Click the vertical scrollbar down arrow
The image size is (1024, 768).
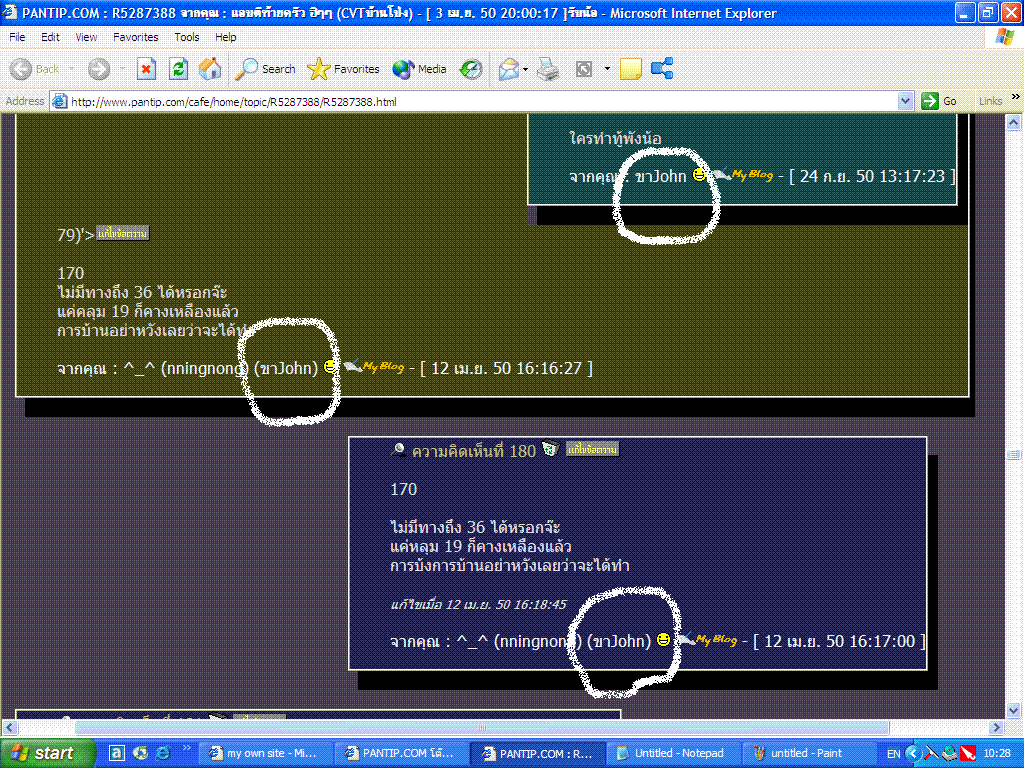click(1013, 711)
